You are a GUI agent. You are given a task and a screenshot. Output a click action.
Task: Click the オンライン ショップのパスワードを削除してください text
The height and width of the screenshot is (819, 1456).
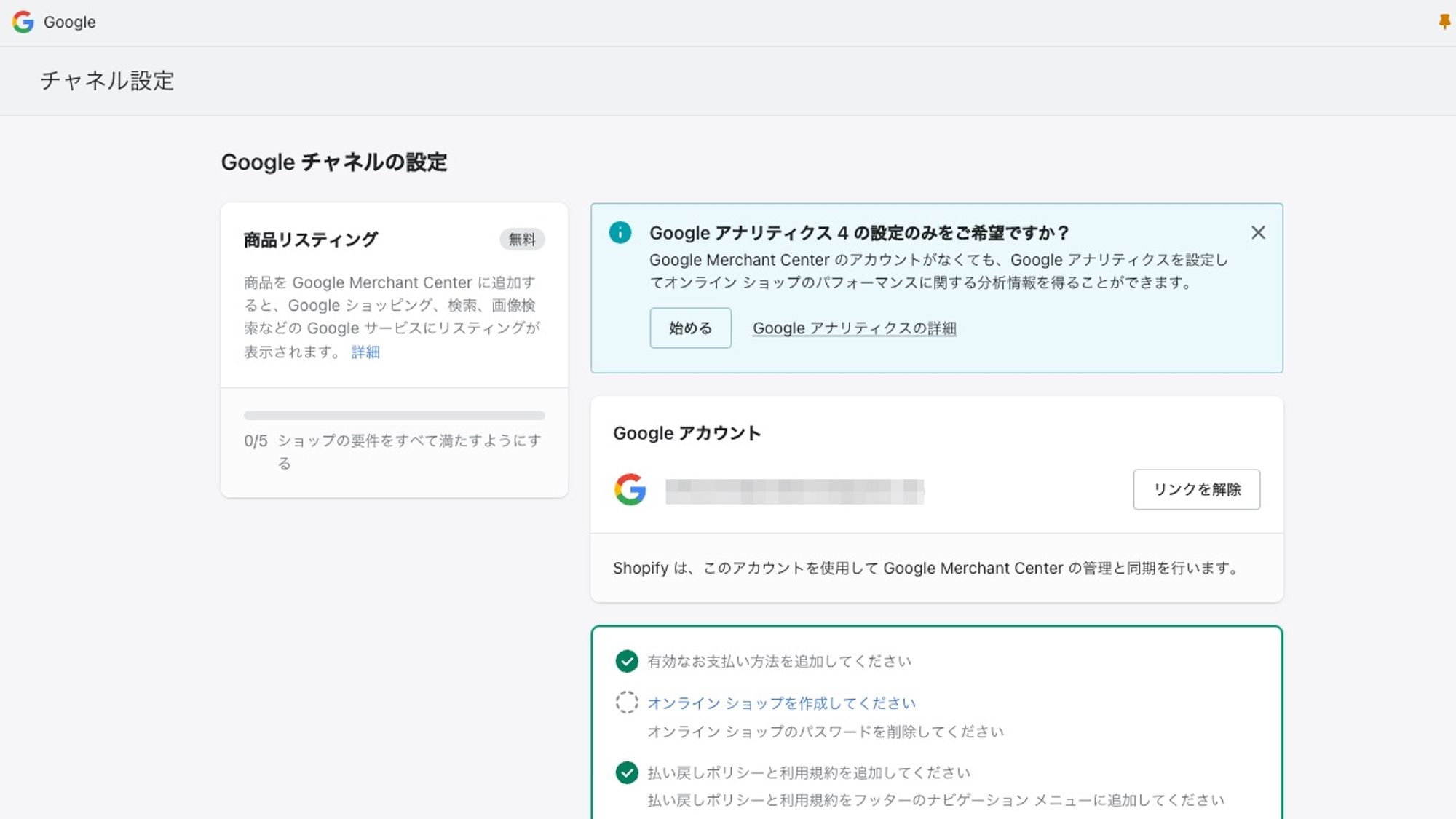[x=826, y=732]
